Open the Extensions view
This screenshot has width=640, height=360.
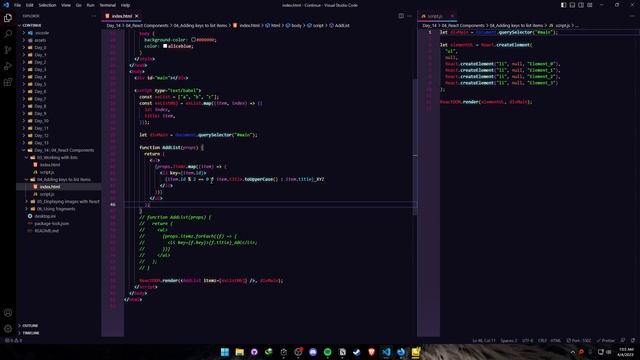click(x=8, y=82)
